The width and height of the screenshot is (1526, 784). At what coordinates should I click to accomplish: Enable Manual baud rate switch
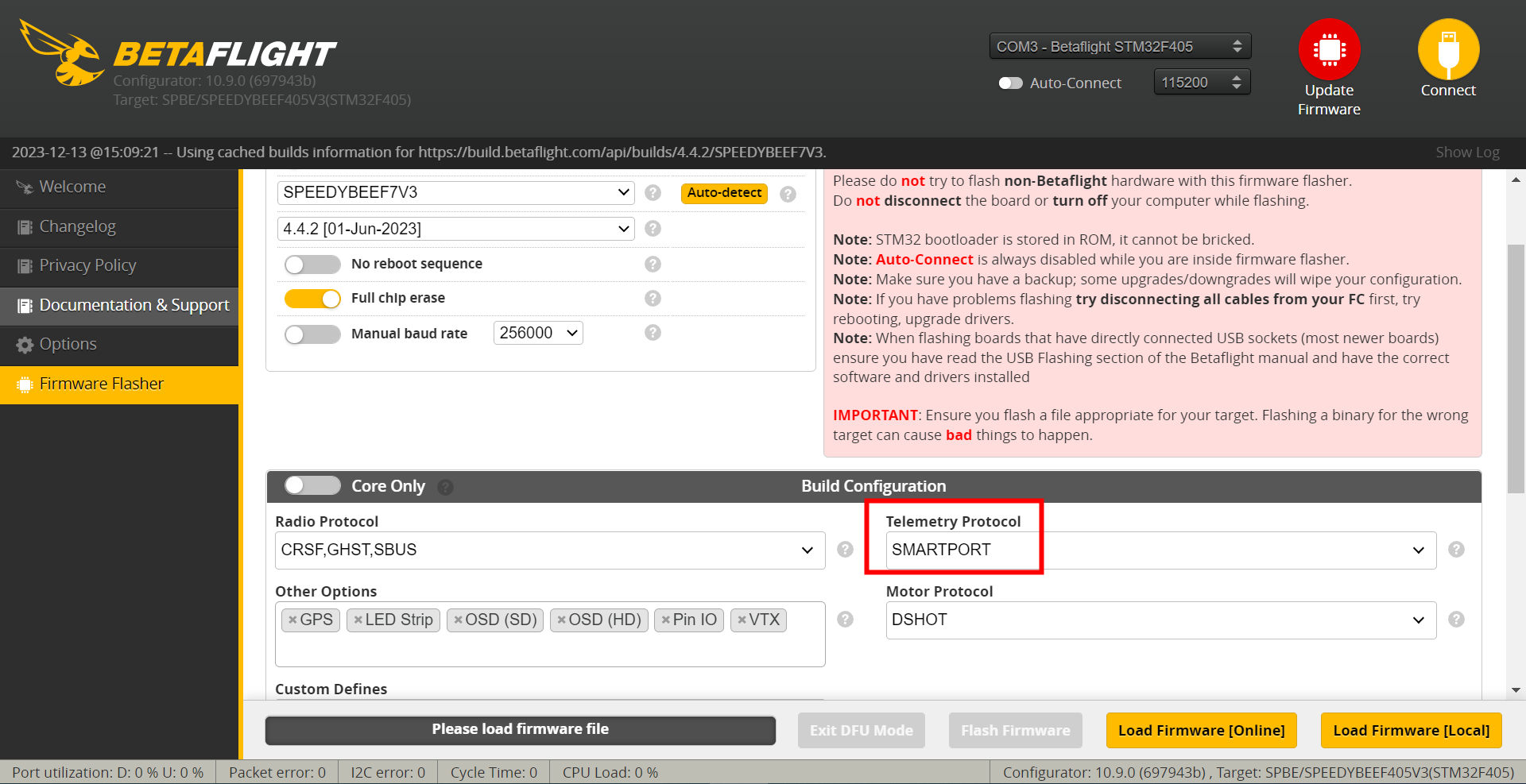[x=312, y=334]
